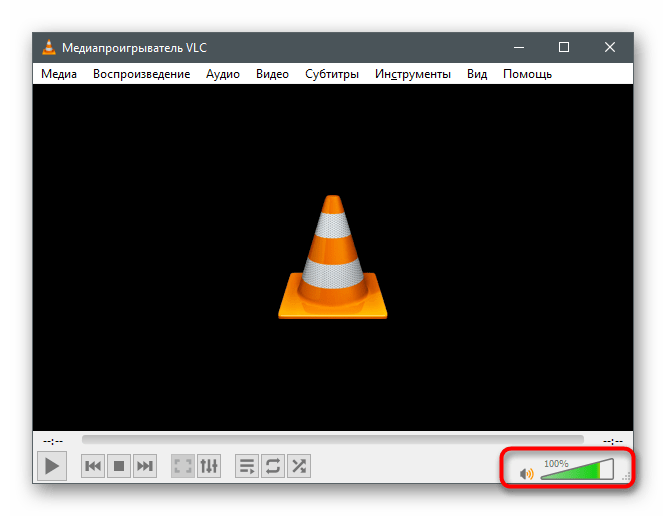Show the playlist panel
Viewport: 666px width, 516px height.
247,466
